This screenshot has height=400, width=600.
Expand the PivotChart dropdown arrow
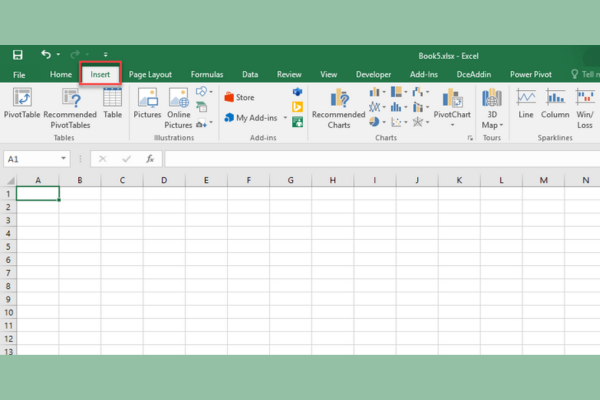452,125
